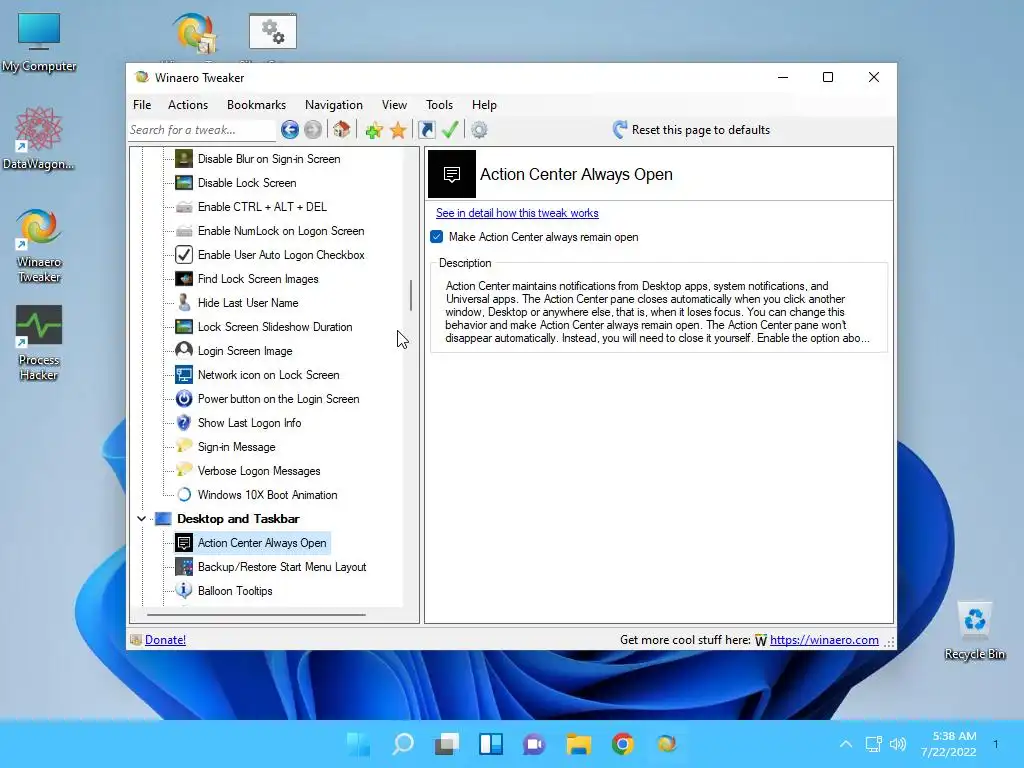The height and width of the screenshot is (768, 1024).
Task: Open Chrome from the taskbar
Action: pyautogui.click(x=623, y=744)
